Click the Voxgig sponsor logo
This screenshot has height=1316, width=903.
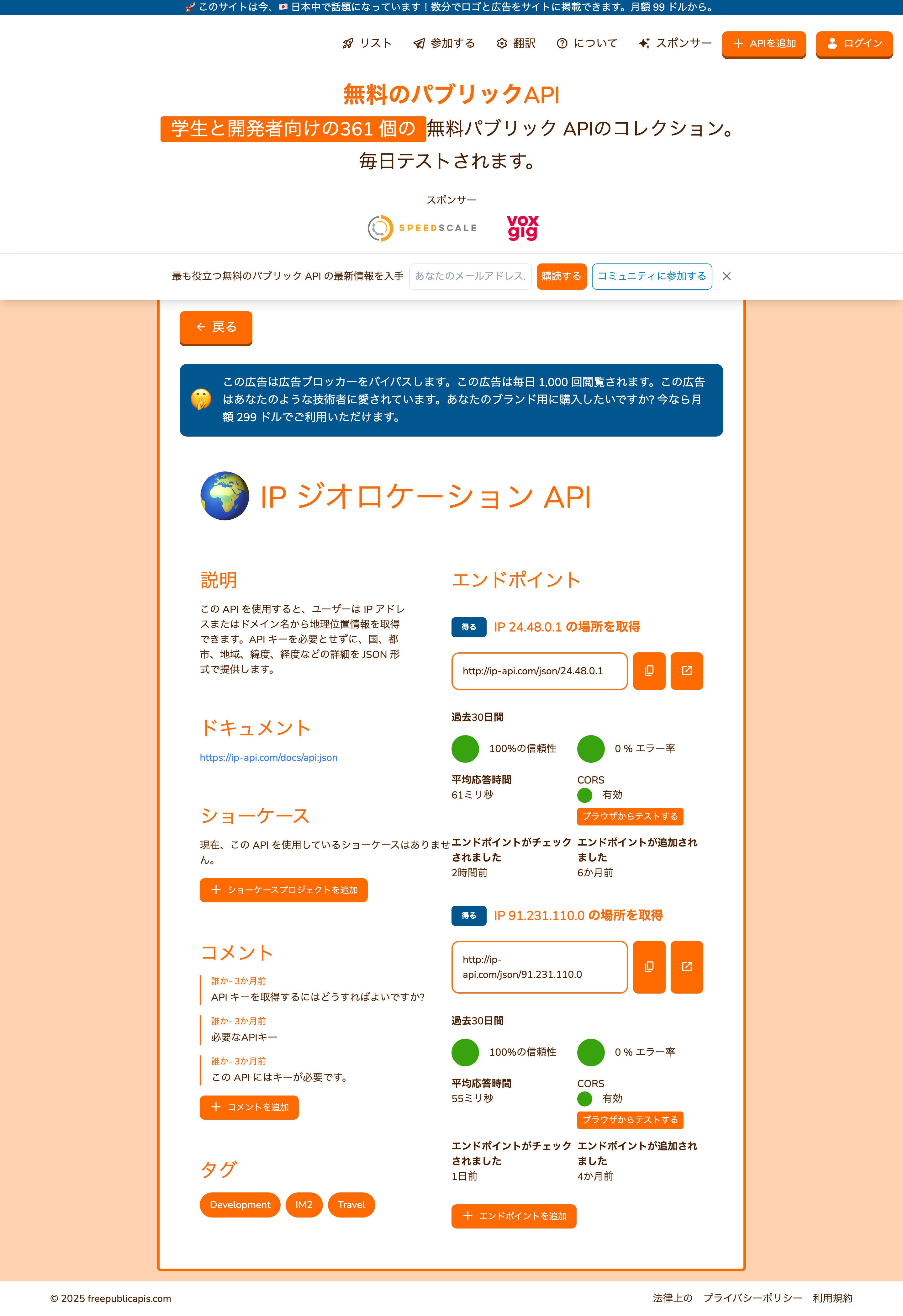click(522, 227)
